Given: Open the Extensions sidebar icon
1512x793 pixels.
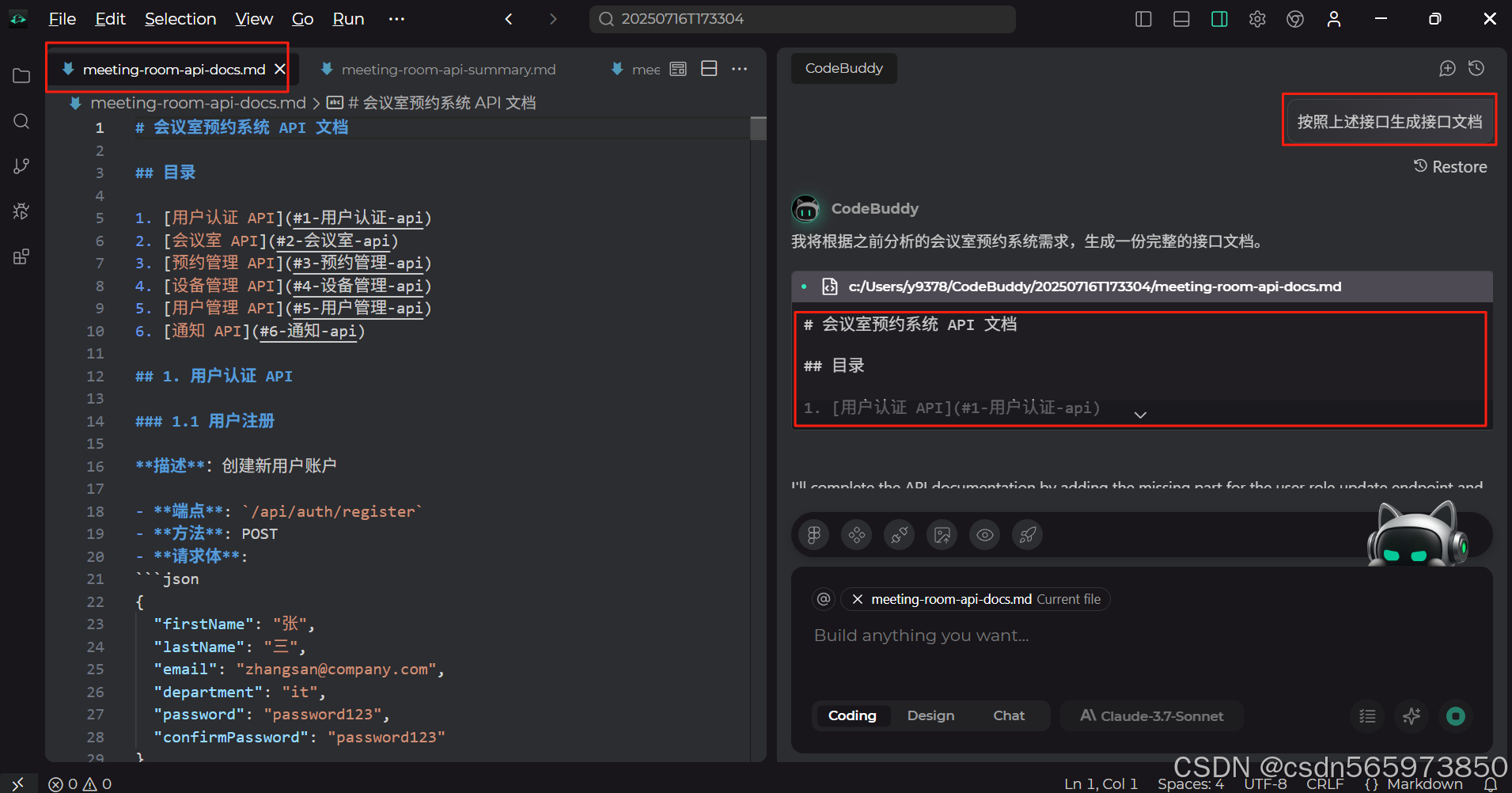Looking at the screenshot, I should point(21,256).
